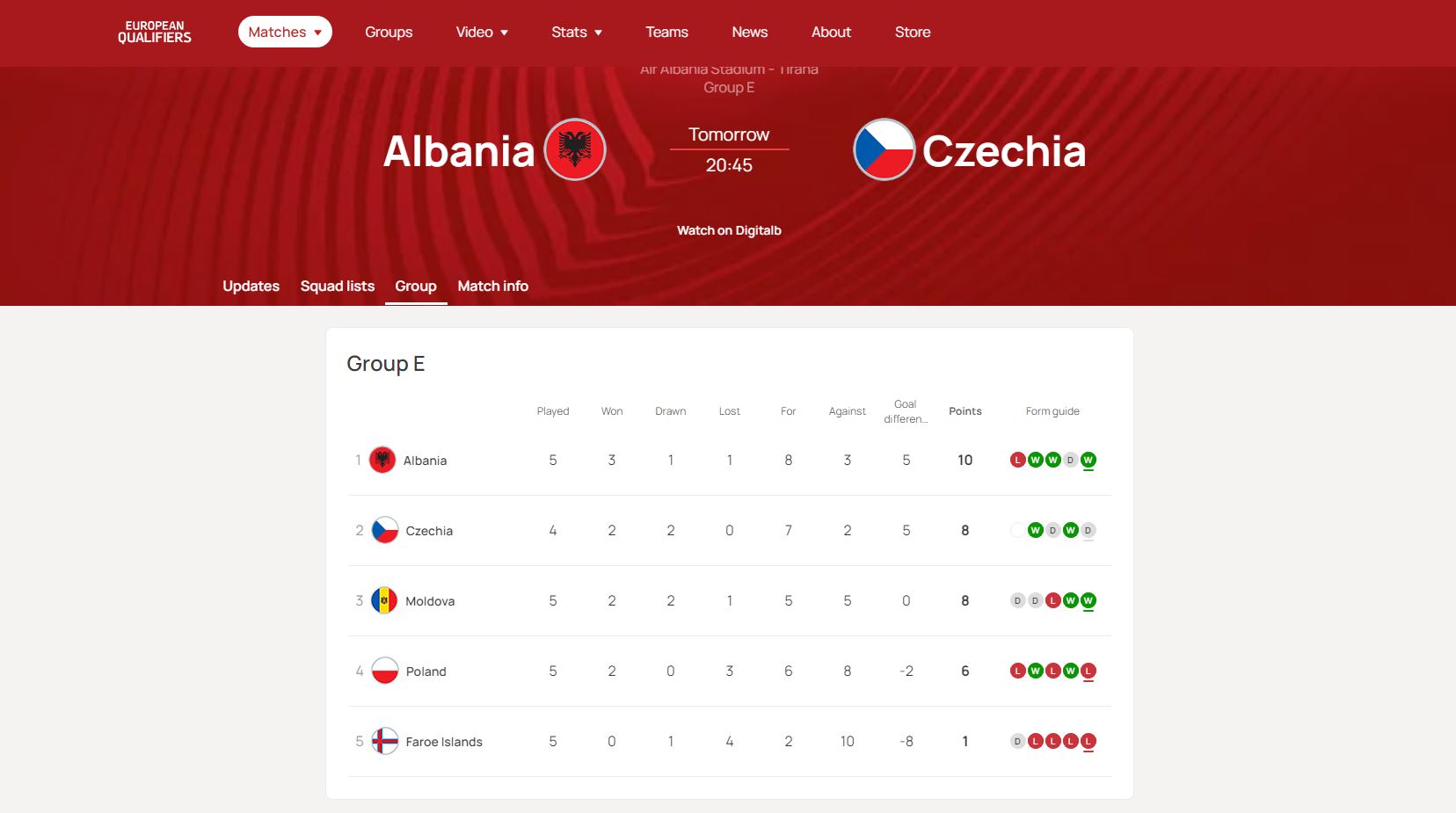The width and height of the screenshot is (1456, 813).
Task: Click the Watch on Digitalb link
Action: coord(729,230)
